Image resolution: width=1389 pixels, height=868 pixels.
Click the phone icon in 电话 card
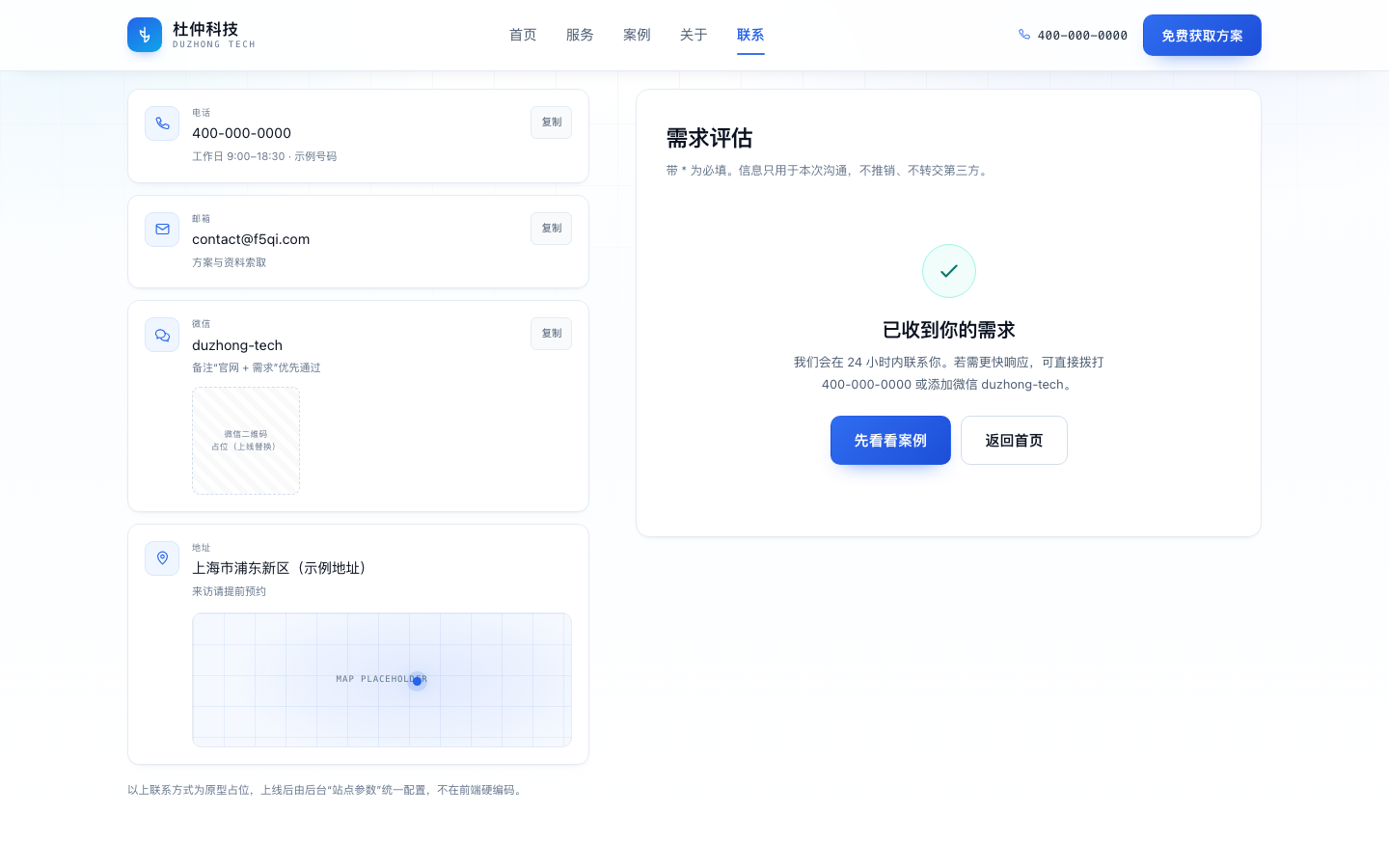pyautogui.click(x=162, y=123)
